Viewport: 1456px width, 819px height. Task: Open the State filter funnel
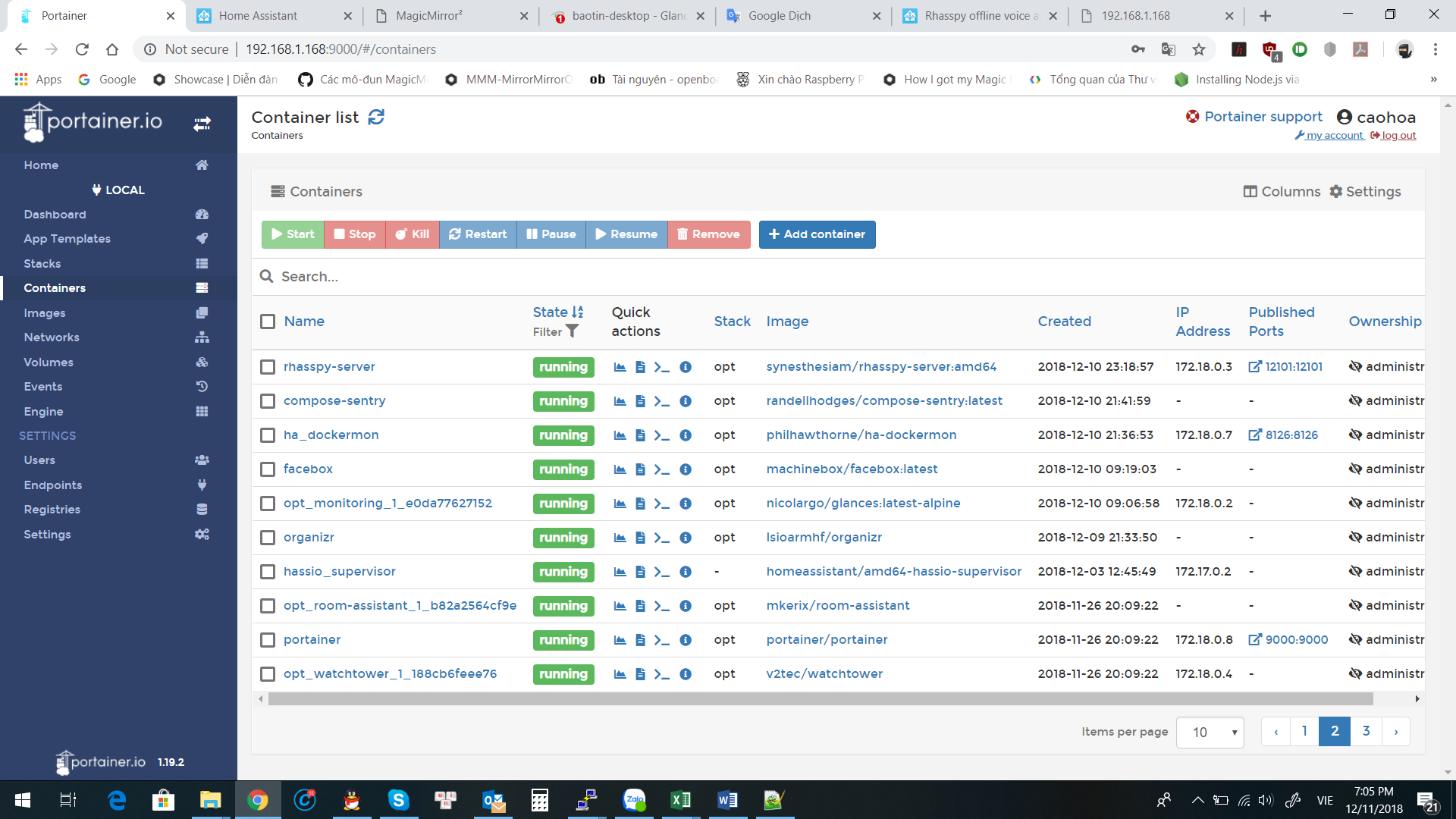(573, 331)
